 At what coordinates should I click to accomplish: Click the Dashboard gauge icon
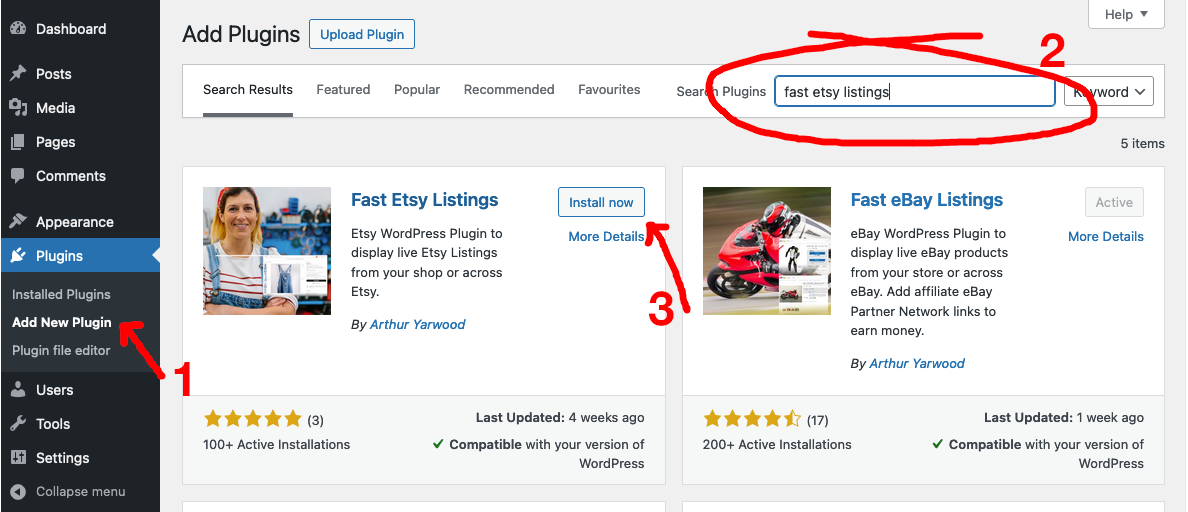coord(18,29)
